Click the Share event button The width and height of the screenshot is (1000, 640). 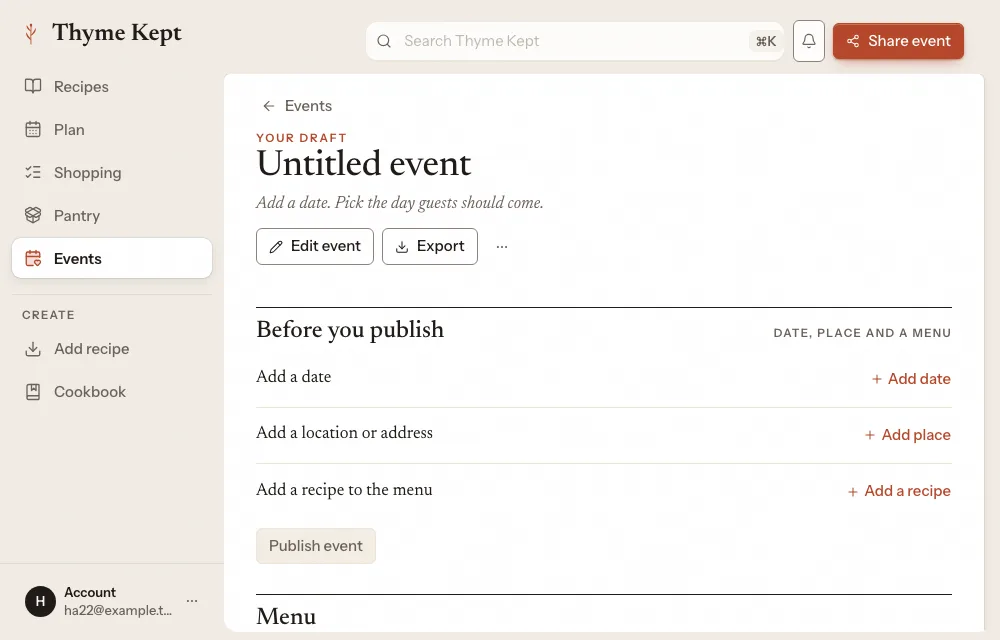(898, 41)
